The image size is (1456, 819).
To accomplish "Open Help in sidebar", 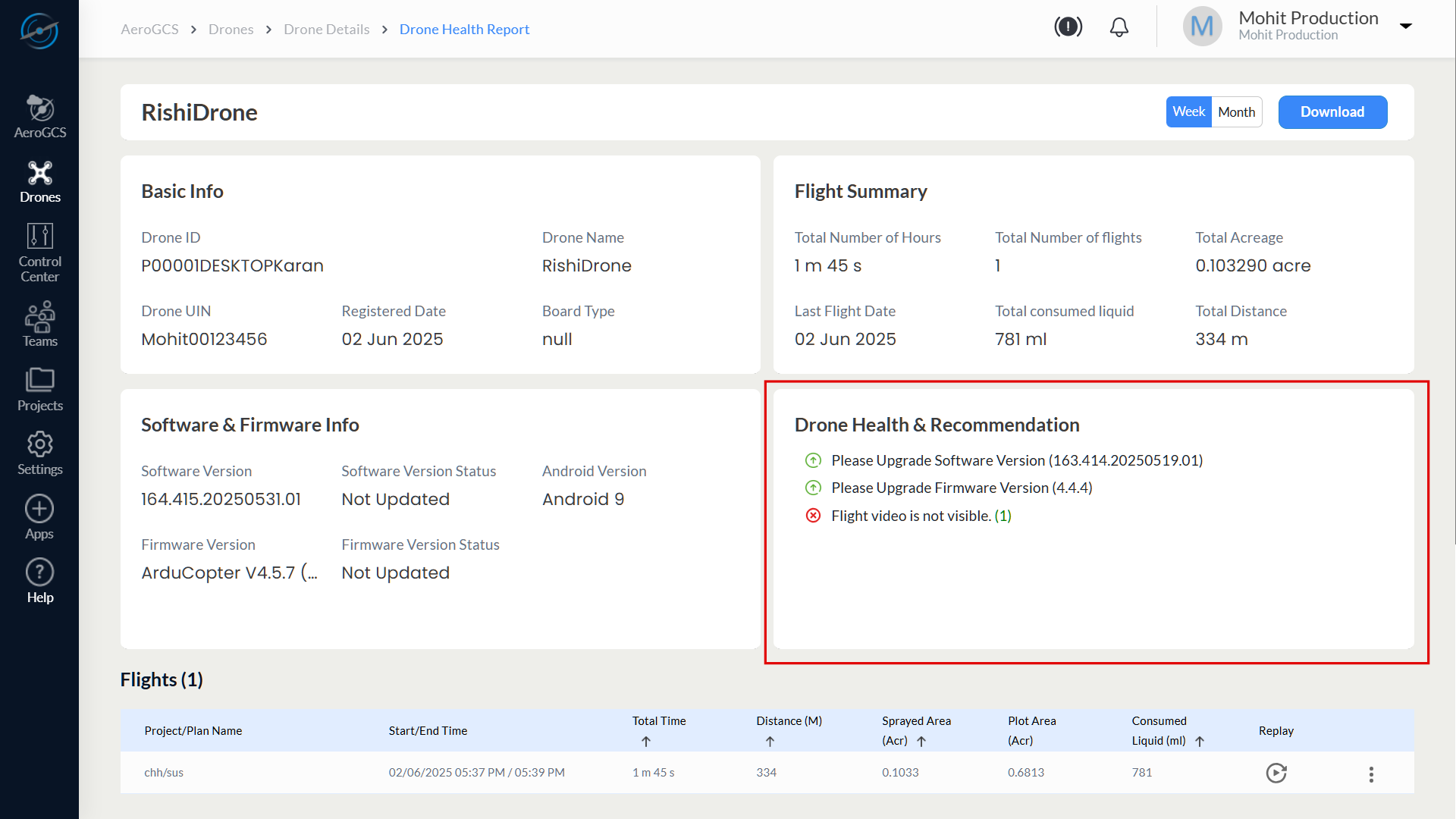I will [x=39, y=582].
